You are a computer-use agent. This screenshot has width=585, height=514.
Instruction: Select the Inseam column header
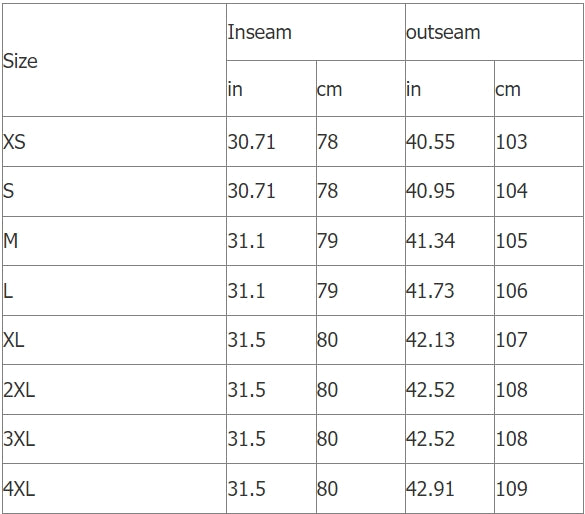tap(316, 32)
